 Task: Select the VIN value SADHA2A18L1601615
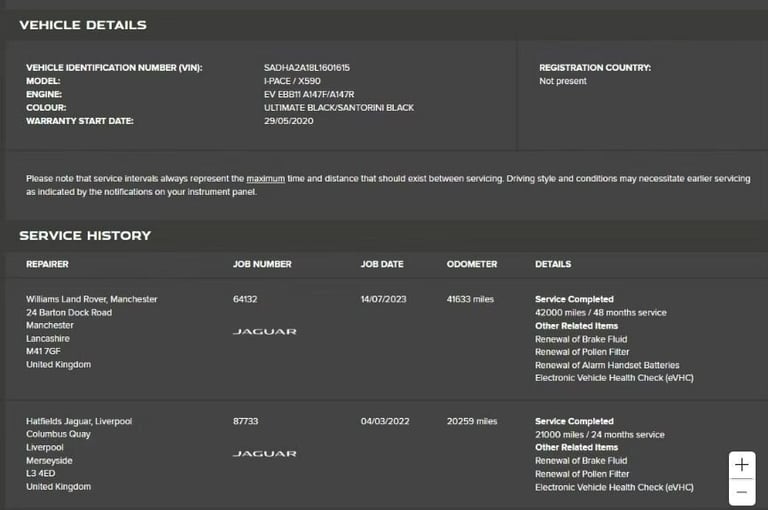(x=307, y=68)
